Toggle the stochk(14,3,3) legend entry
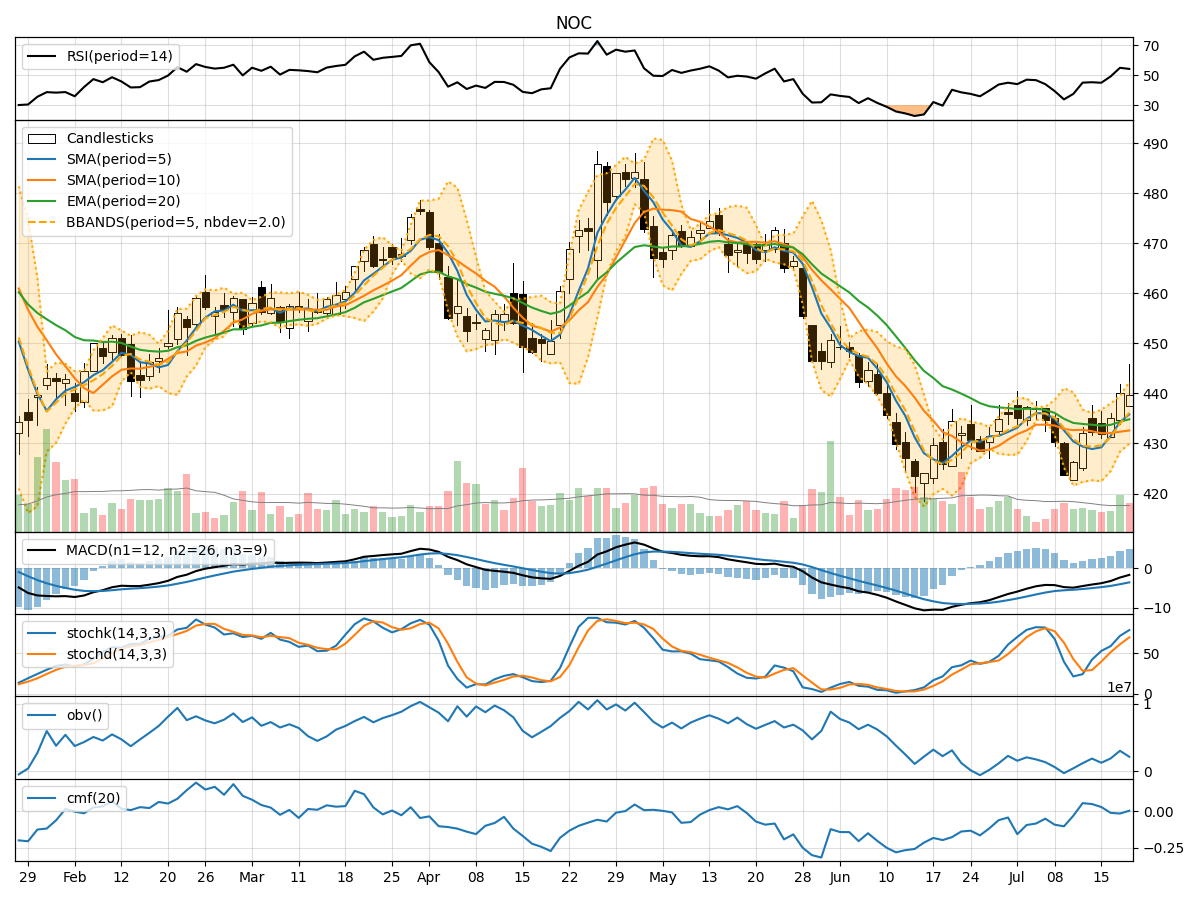Viewport: 1200px width, 900px height. [x=44, y=633]
